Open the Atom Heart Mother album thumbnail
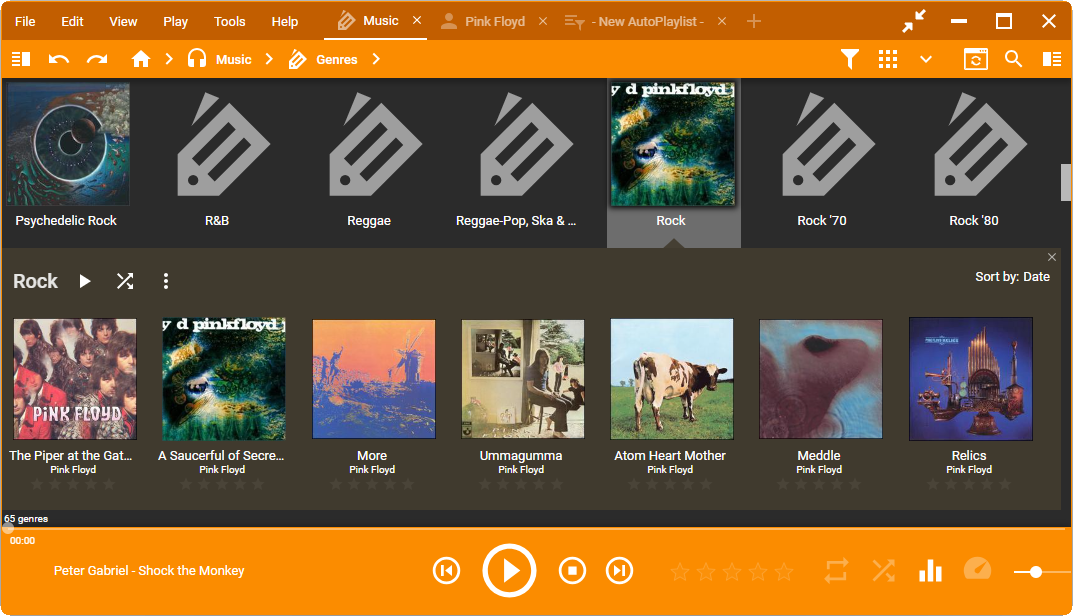The width and height of the screenshot is (1073, 616). click(671, 379)
